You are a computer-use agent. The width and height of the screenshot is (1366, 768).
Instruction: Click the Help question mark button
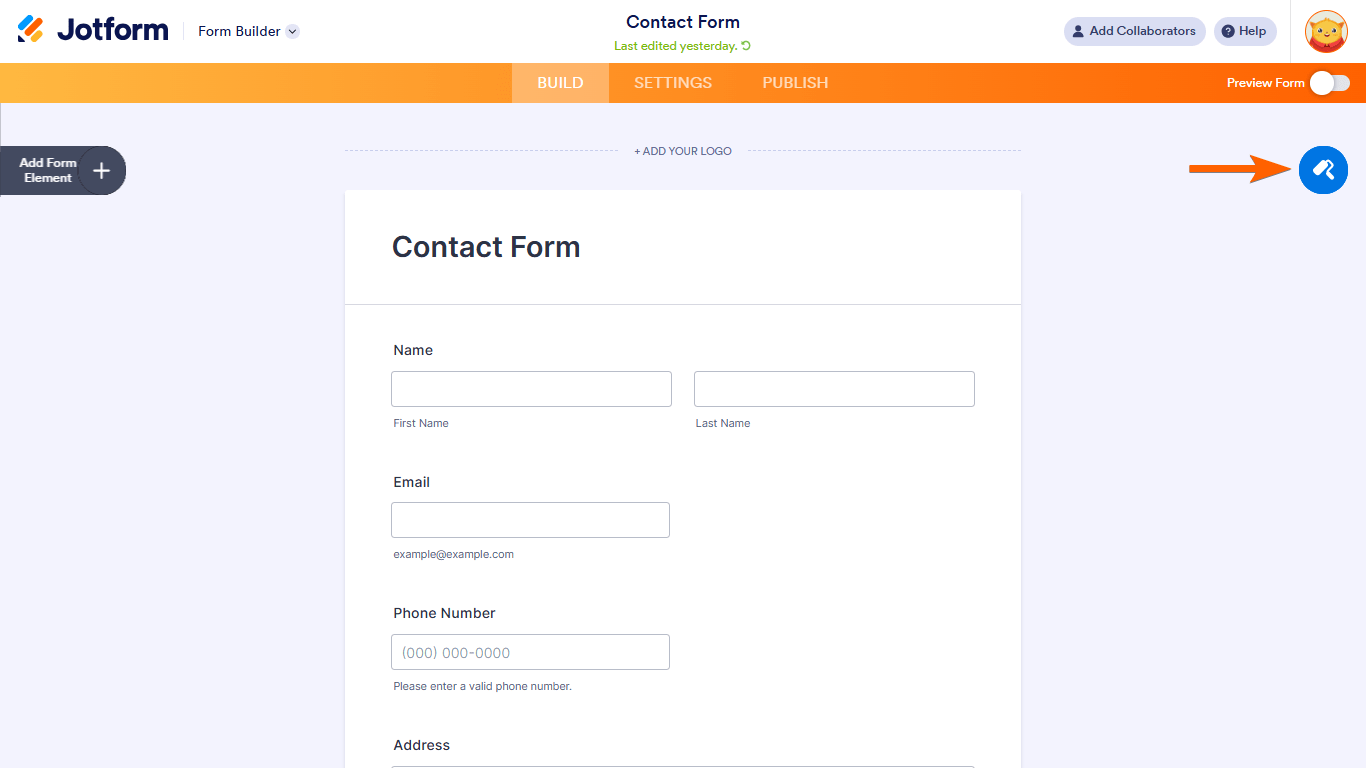(1245, 31)
